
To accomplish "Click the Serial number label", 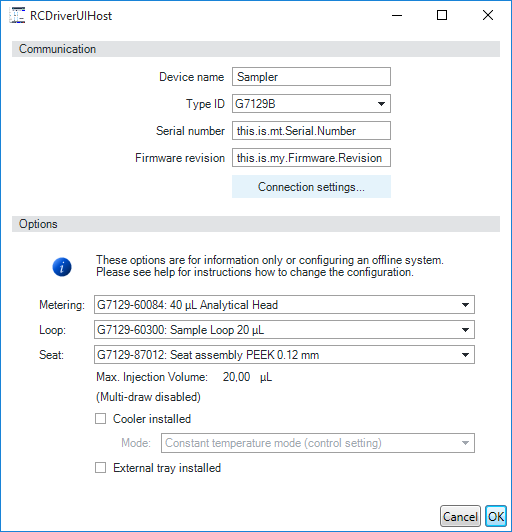I will 190,131.
